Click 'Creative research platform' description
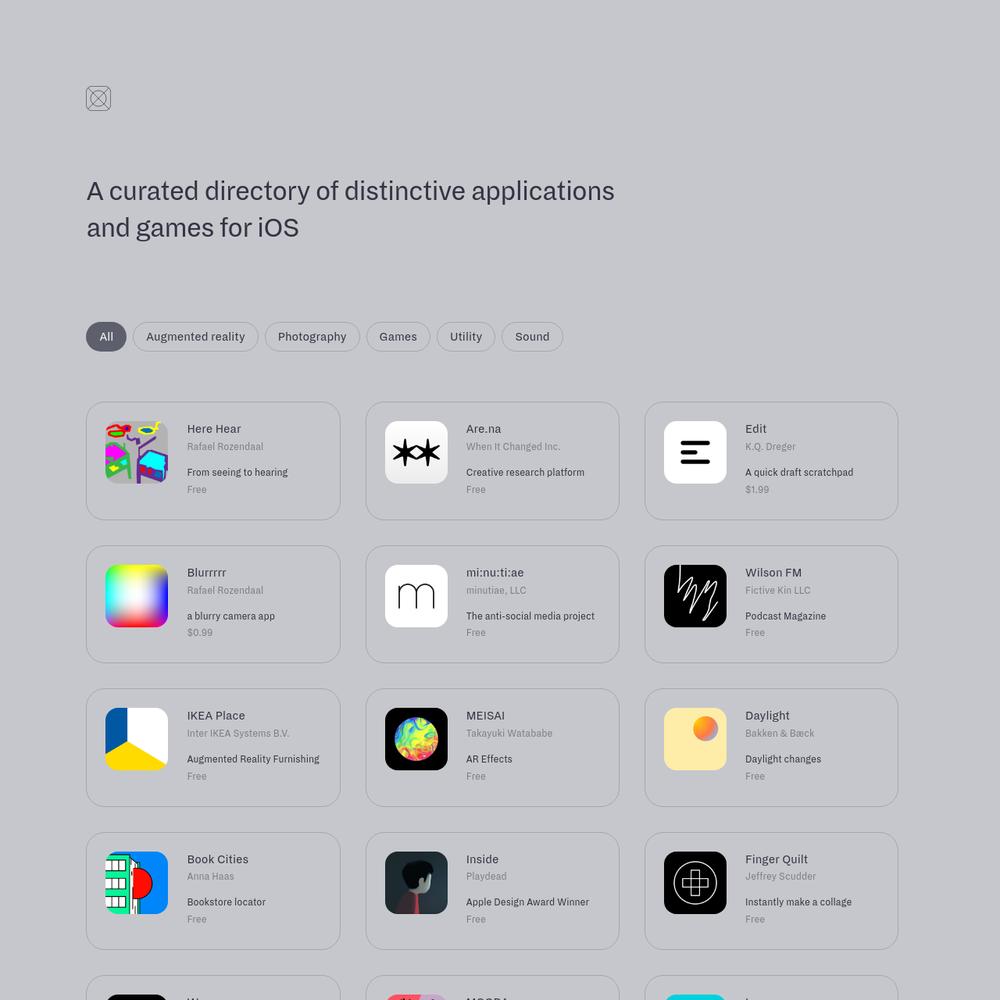The height and width of the screenshot is (1000, 1000). tap(525, 472)
